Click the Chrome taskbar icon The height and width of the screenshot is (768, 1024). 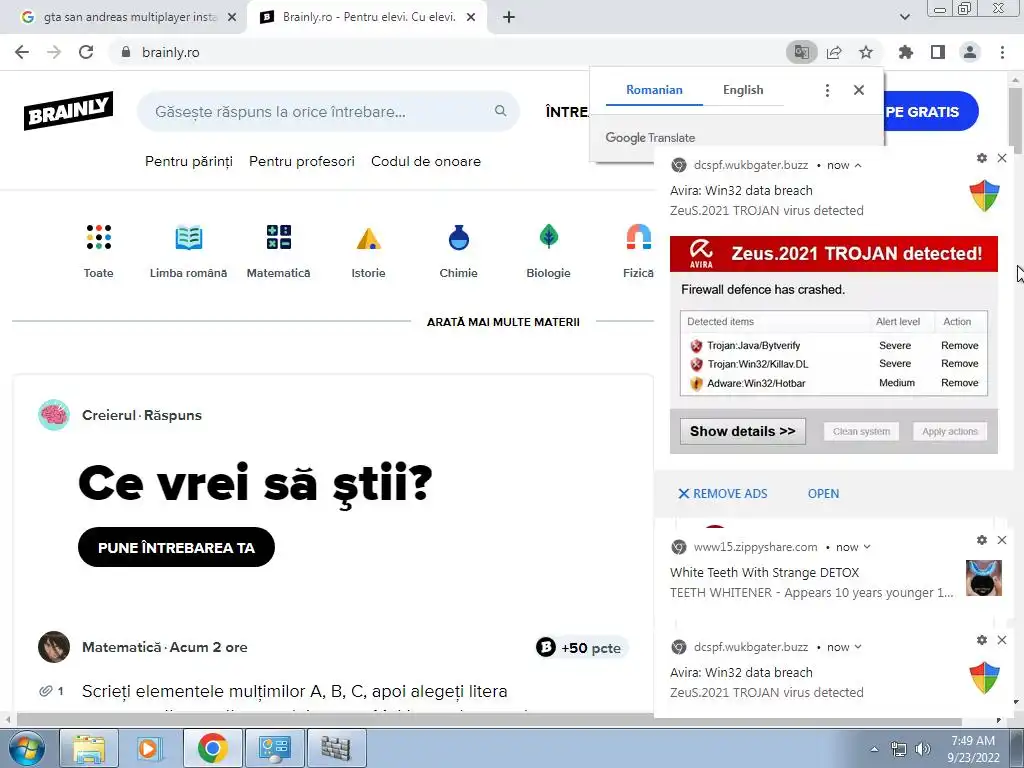(212, 748)
